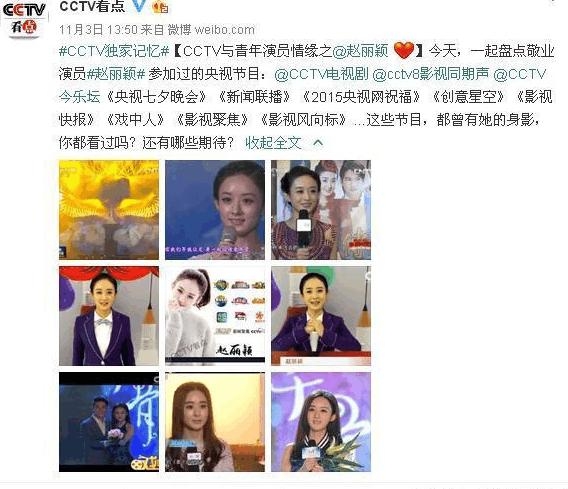
Task: Click the membership badge beside the verified icon
Action: tap(160, 6)
